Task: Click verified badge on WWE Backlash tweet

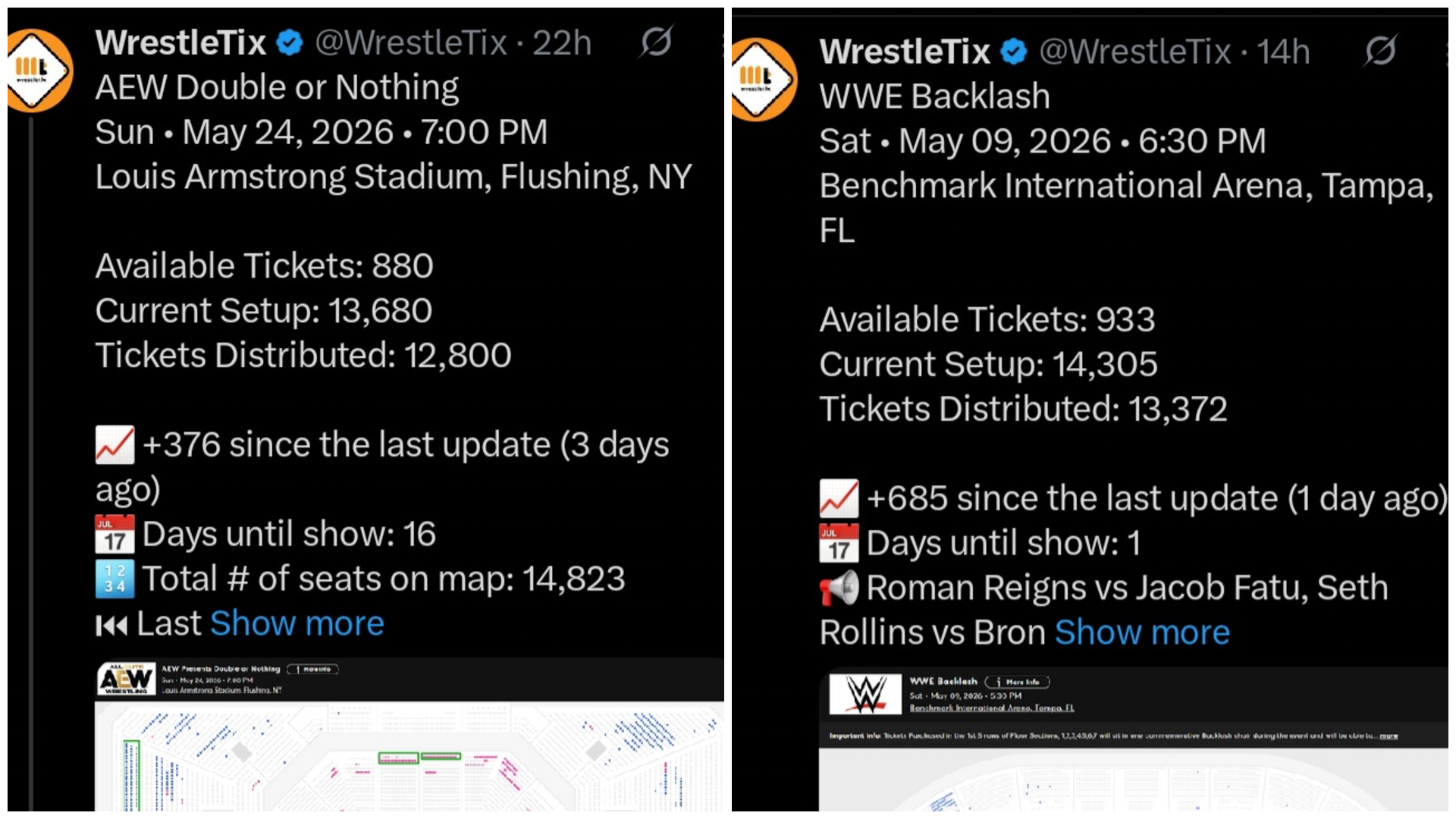Action: [x=1014, y=52]
